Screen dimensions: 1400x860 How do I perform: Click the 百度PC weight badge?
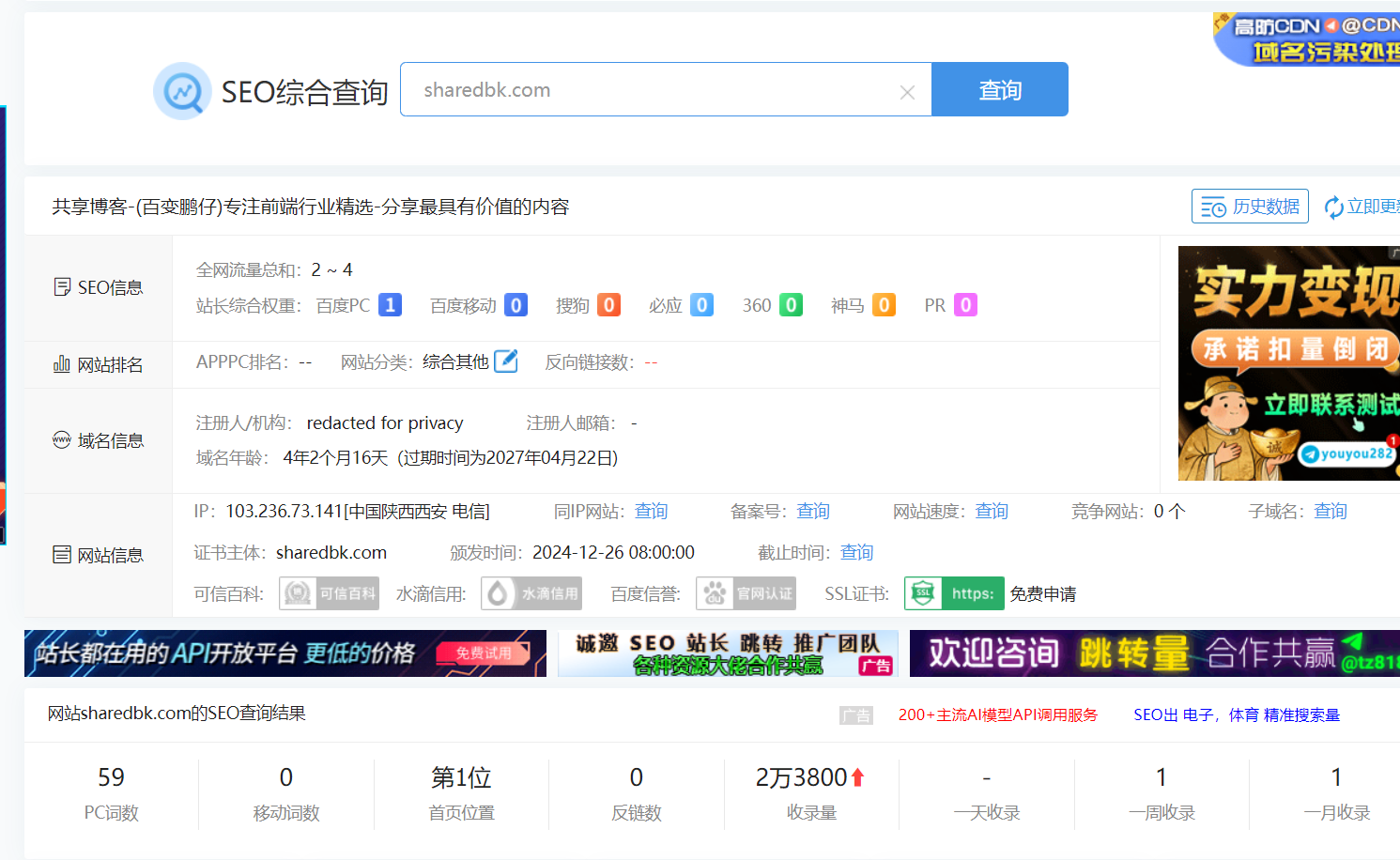click(x=390, y=305)
